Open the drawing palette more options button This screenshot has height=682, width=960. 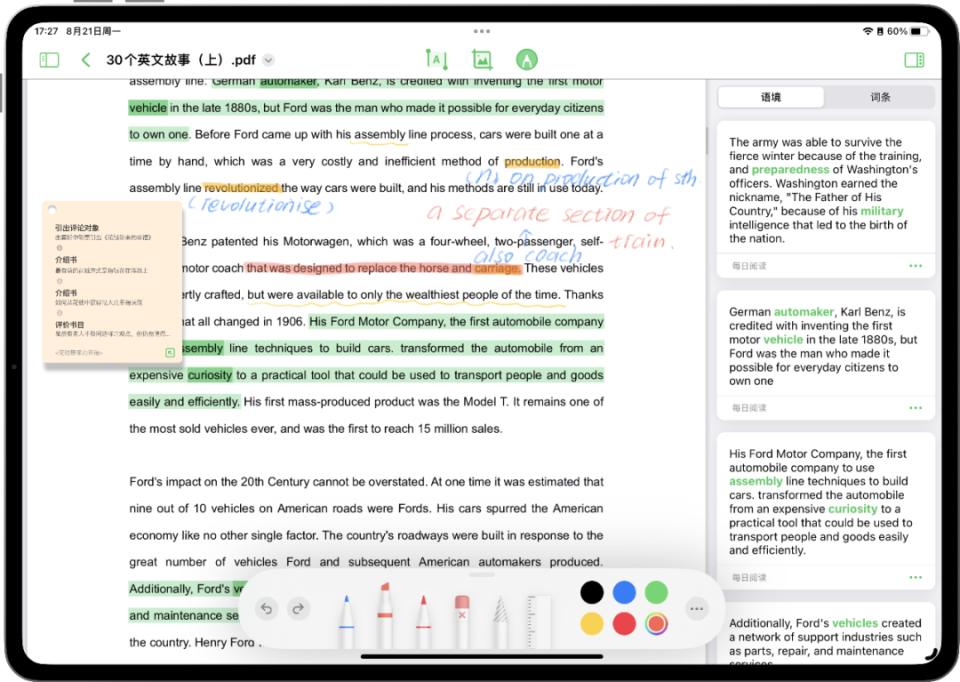tap(697, 609)
